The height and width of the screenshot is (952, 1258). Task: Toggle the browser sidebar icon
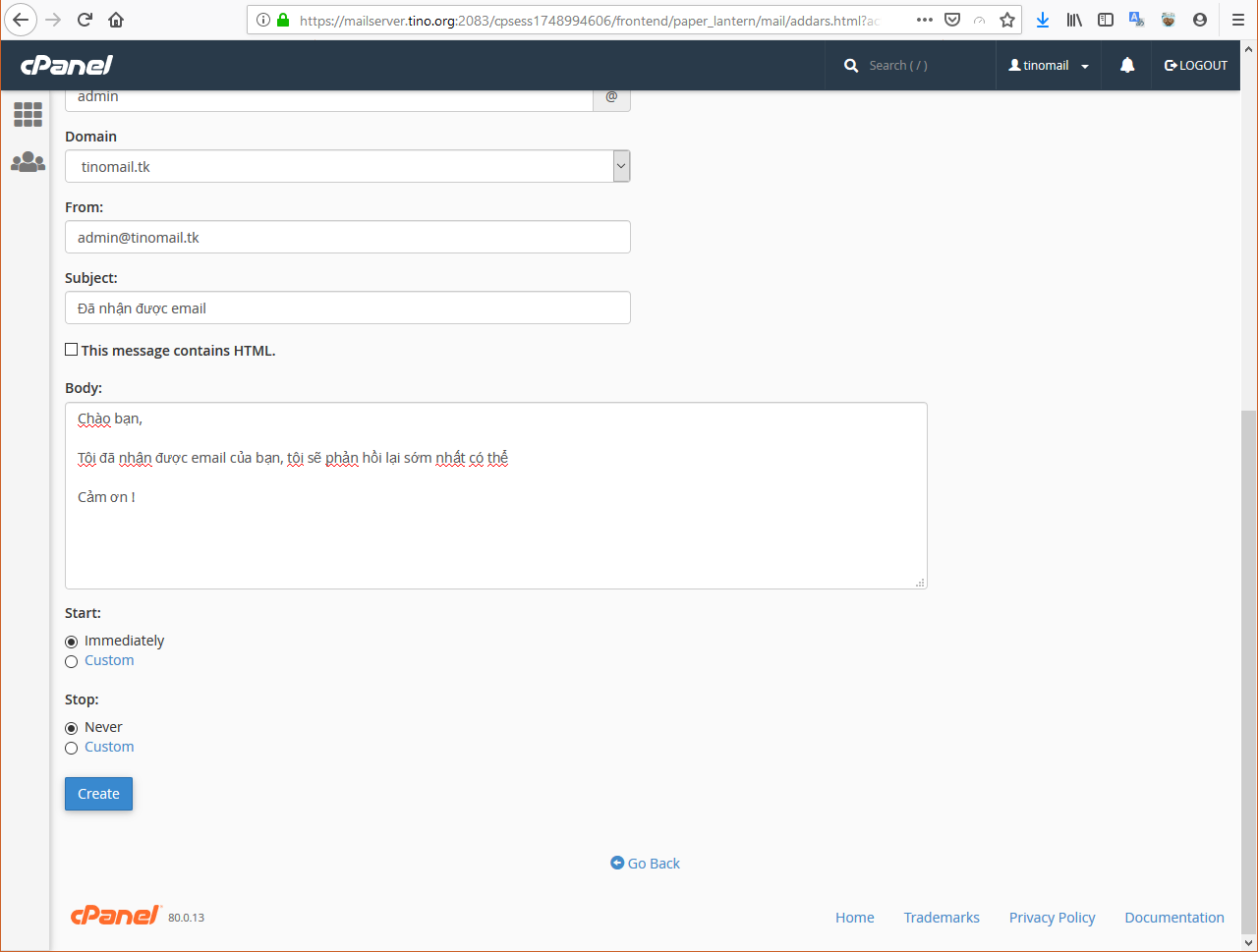pyautogui.click(x=1106, y=20)
